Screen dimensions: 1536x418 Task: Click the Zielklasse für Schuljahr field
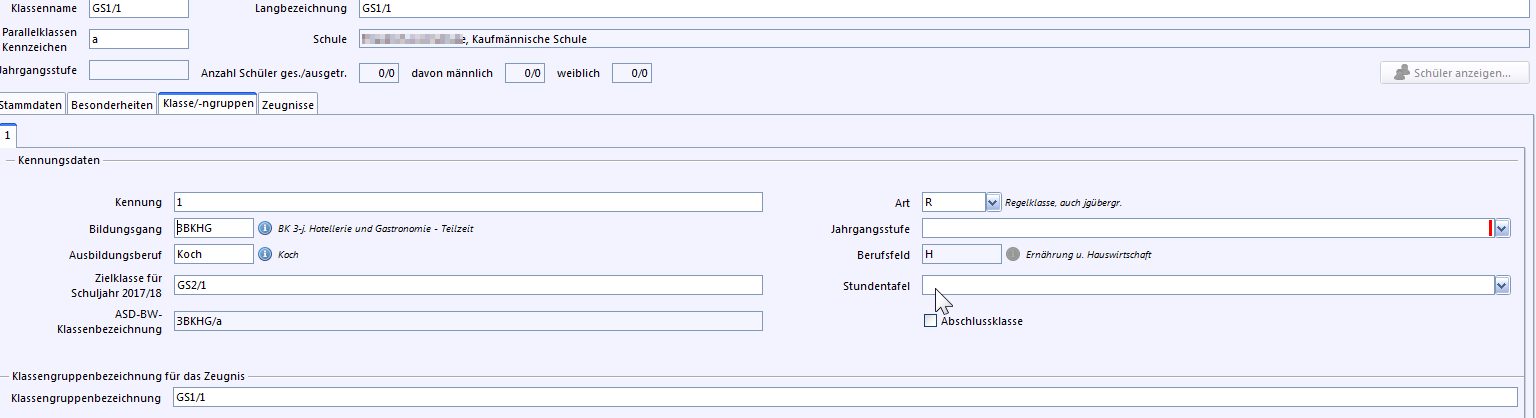pos(467,286)
